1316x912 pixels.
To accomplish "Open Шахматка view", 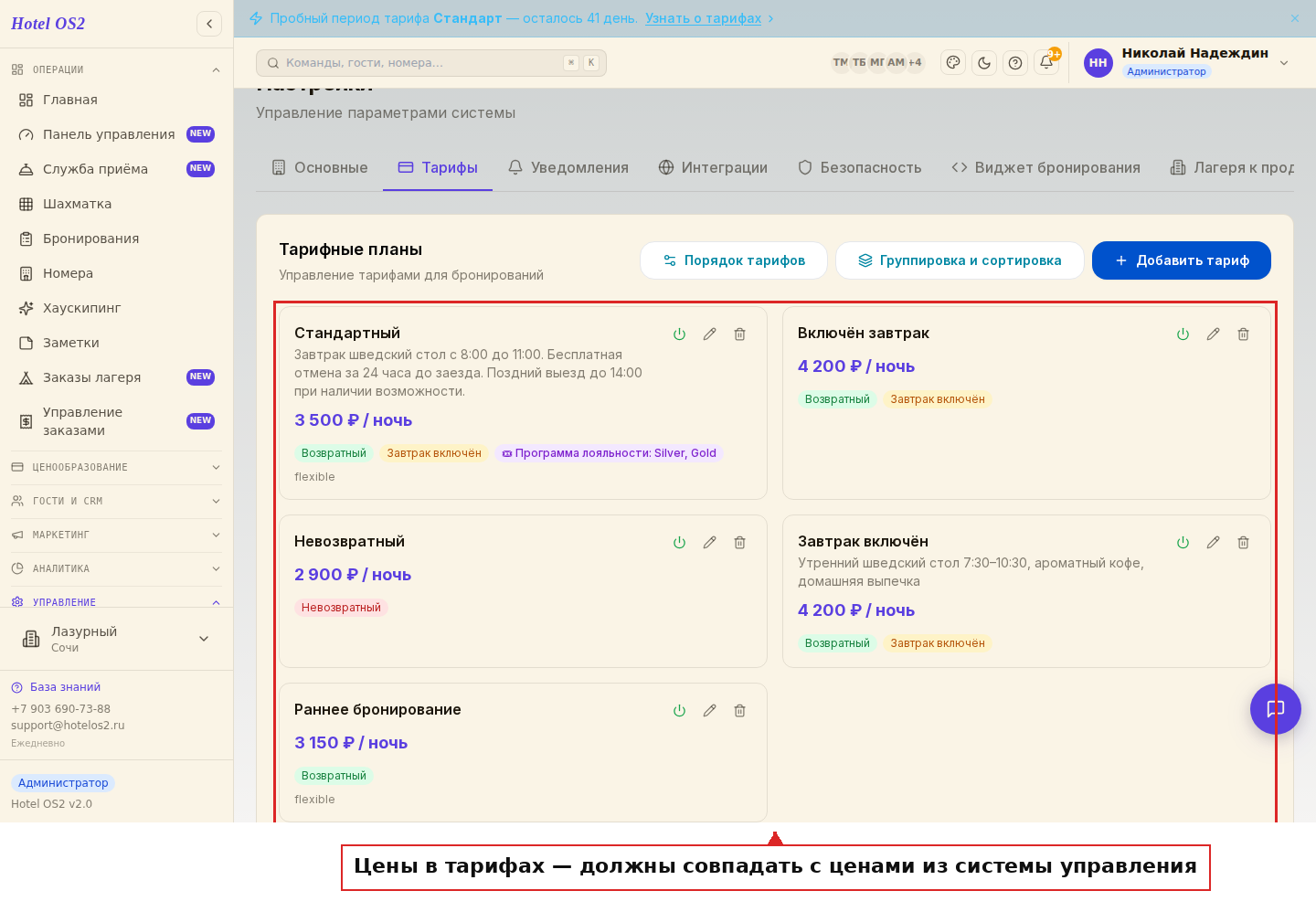I will click(x=116, y=204).
